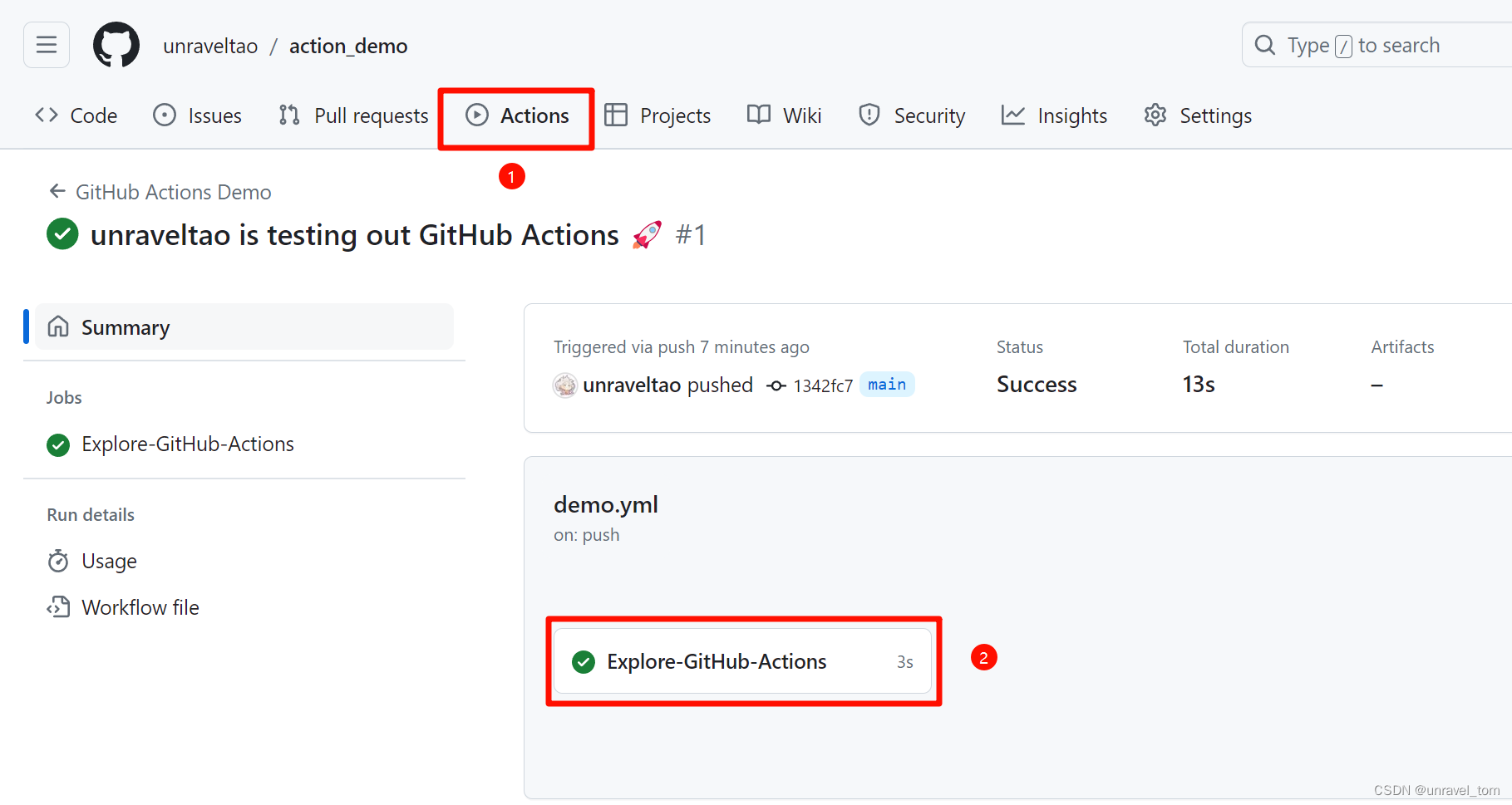The image size is (1512, 805).
Task: Open the Insights tab
Action: [1055, 115]
